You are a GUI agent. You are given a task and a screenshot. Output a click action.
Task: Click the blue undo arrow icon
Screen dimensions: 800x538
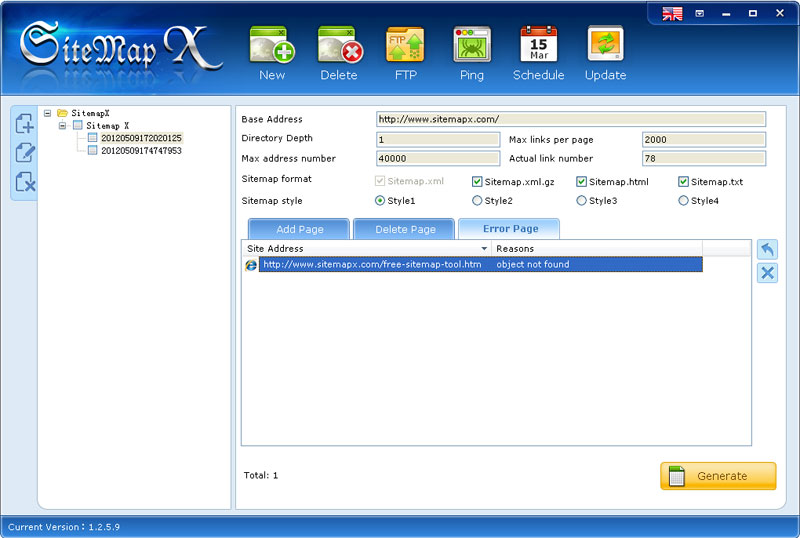(x=767, y=249)
